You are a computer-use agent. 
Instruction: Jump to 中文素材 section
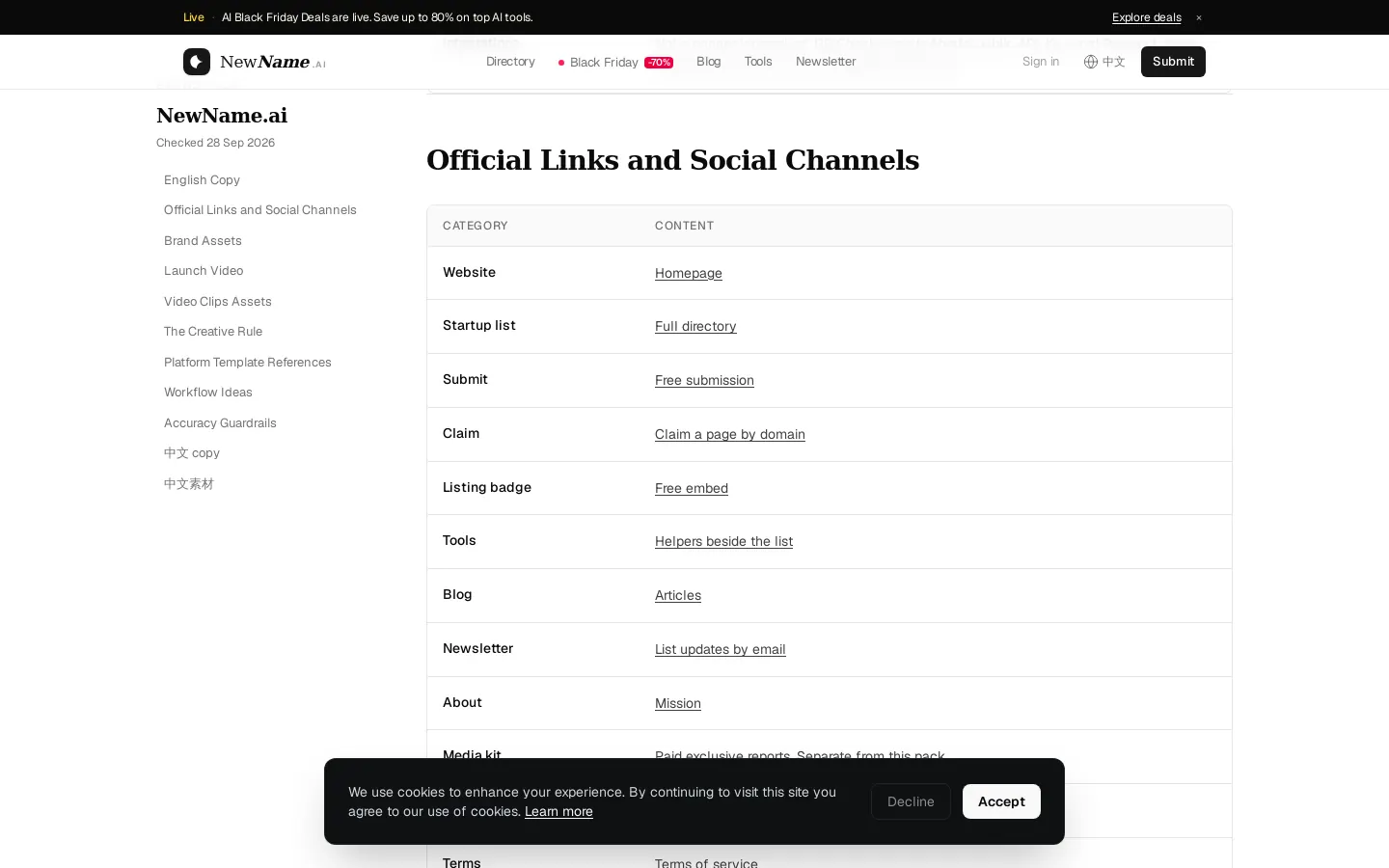coord(189,484)
